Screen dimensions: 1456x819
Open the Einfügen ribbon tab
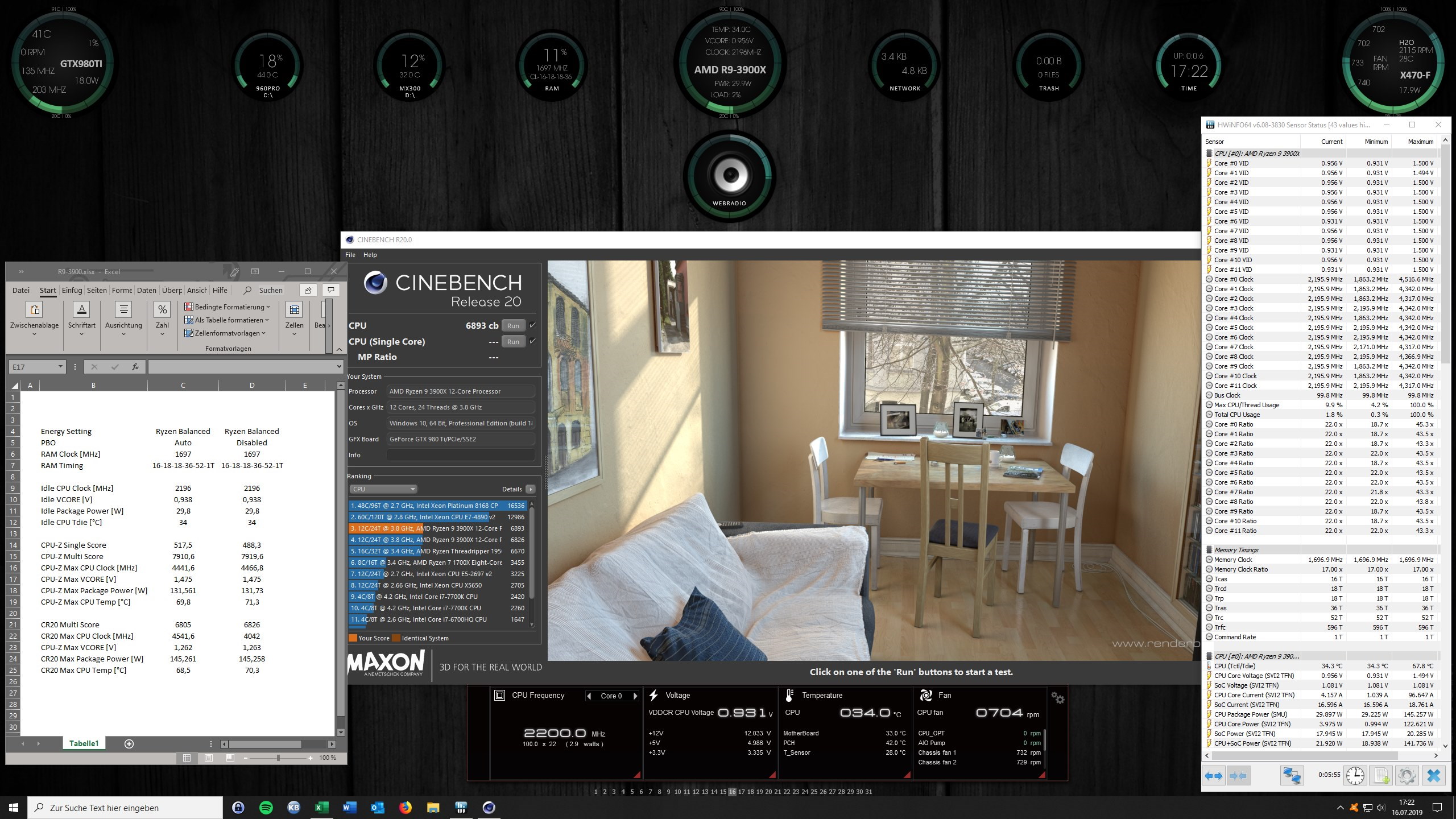[72, 290]
